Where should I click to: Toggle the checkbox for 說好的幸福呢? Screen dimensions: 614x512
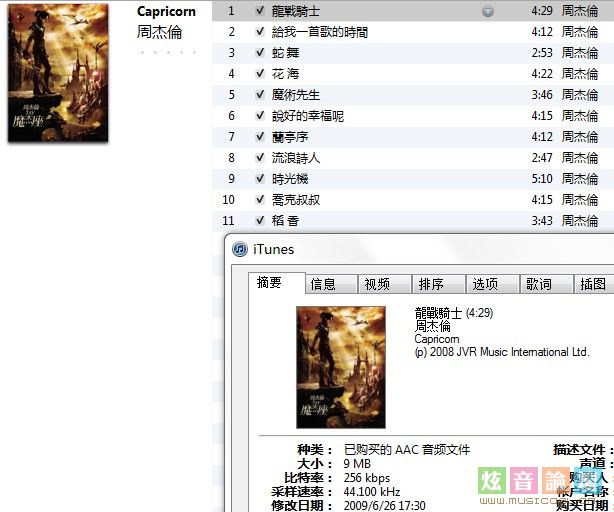(260, 115)
